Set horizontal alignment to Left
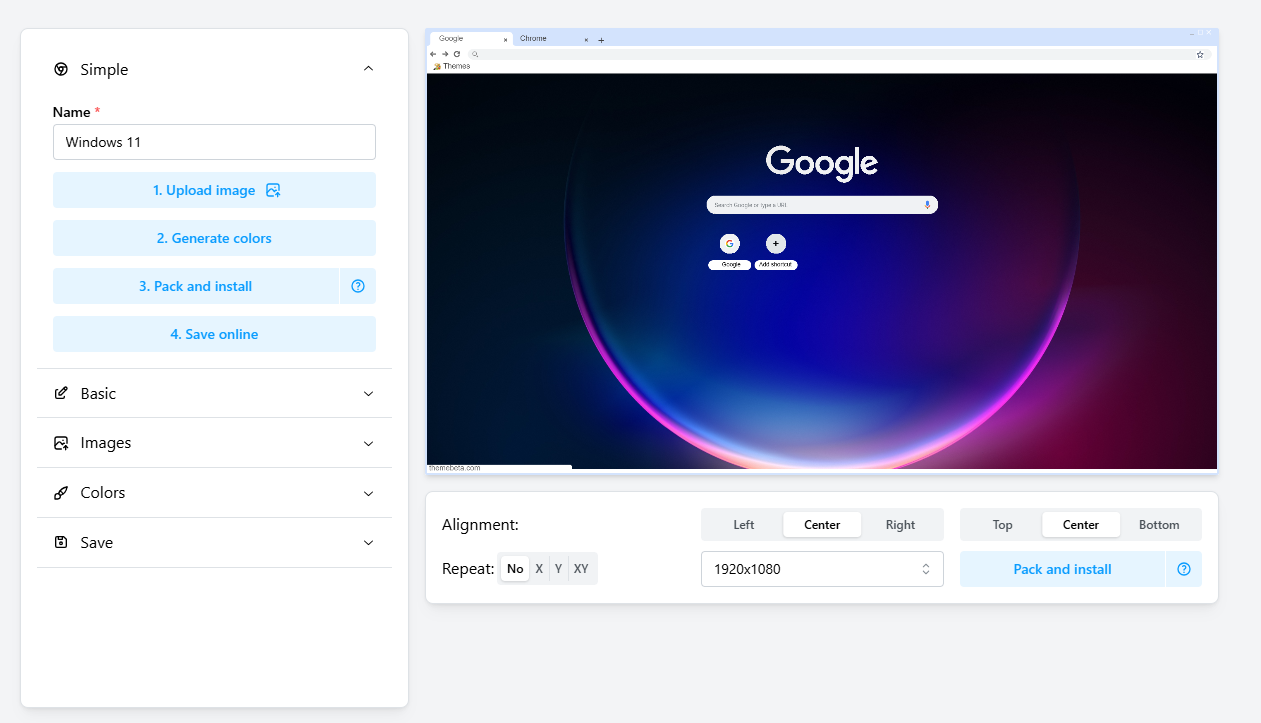 coord(744,525)
